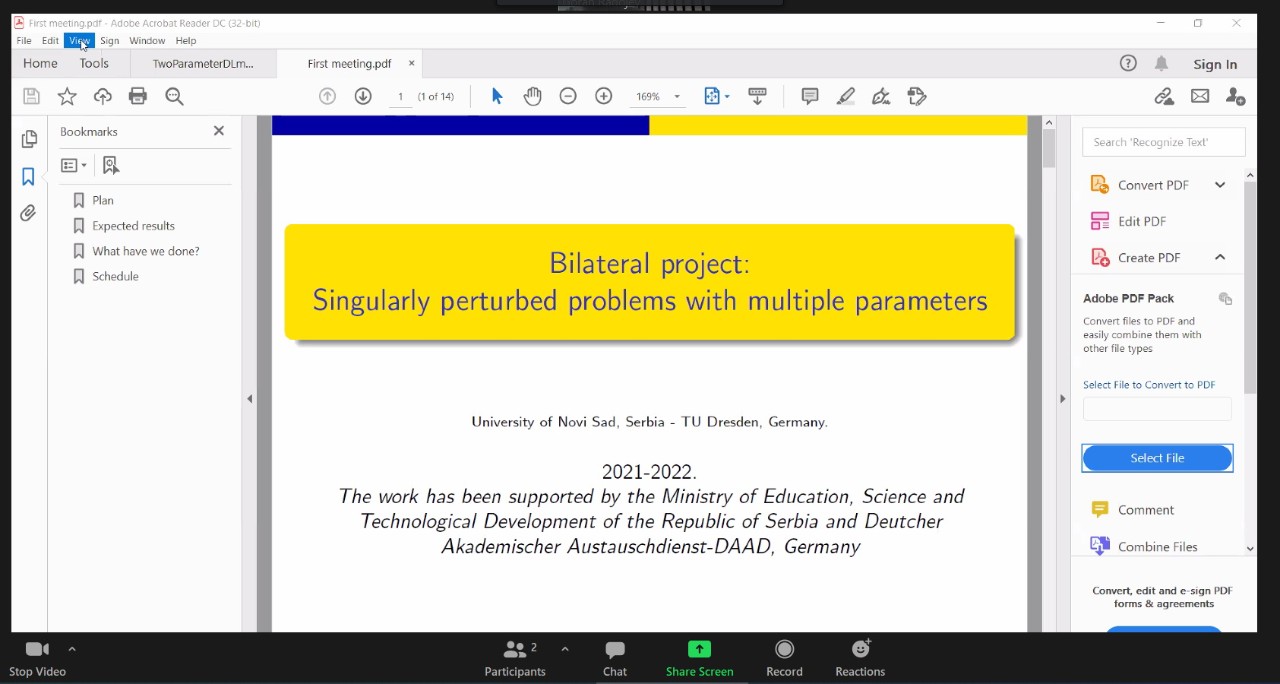Collapse the Create PDF section
The height and width of the screenshot is (684, 1280).
[1220, 257]
